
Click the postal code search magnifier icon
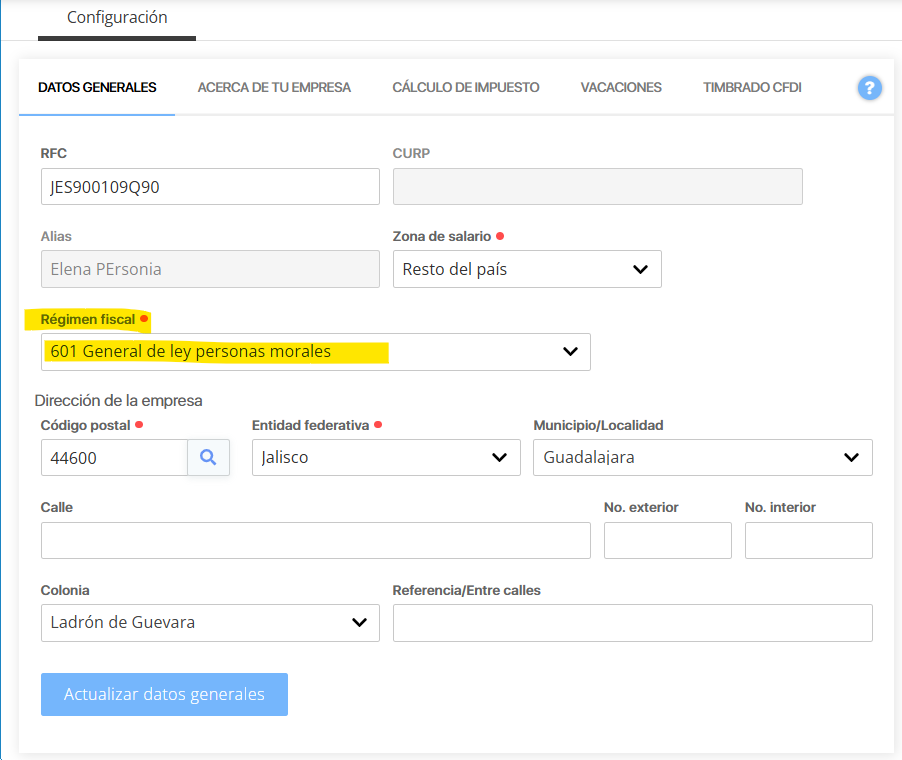pyautogui.click(x=208, y=457)
